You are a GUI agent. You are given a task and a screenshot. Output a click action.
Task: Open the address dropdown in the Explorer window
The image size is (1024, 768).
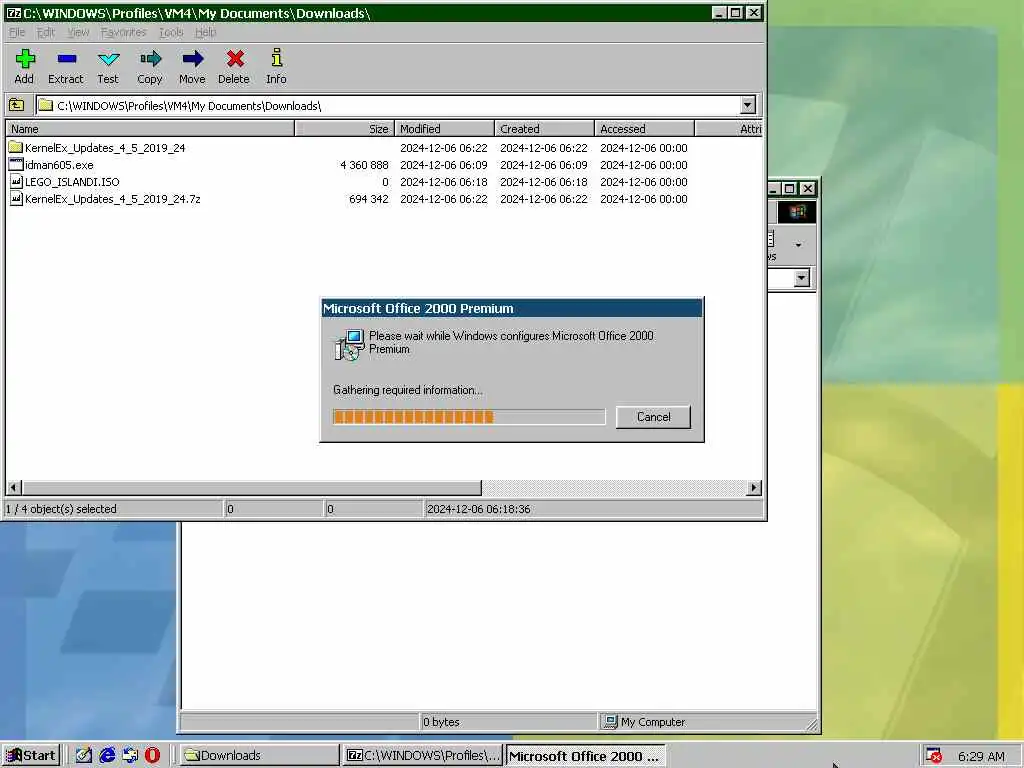pos(801,278)
